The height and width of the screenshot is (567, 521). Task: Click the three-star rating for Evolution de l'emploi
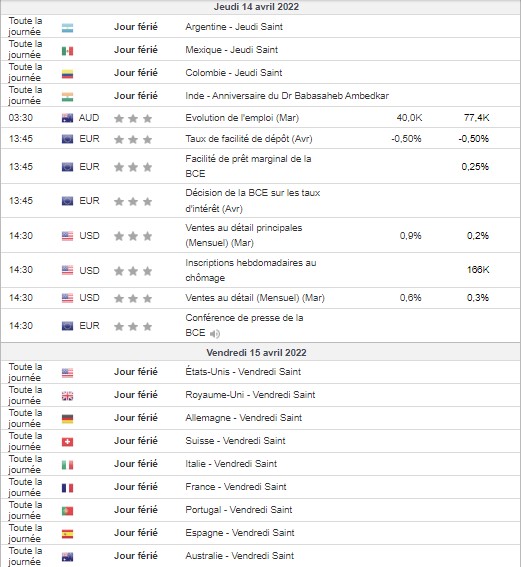pos(133,118)
